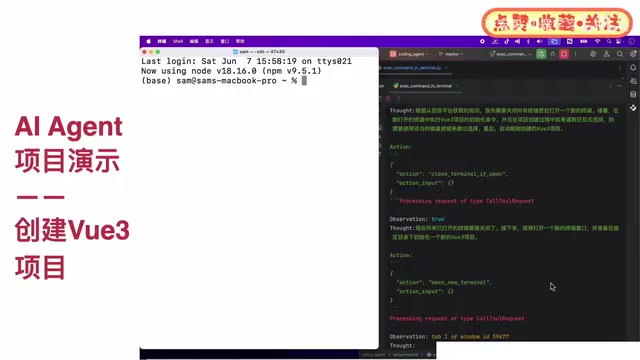Open Run panel options dots

click(x=611, y=86)
